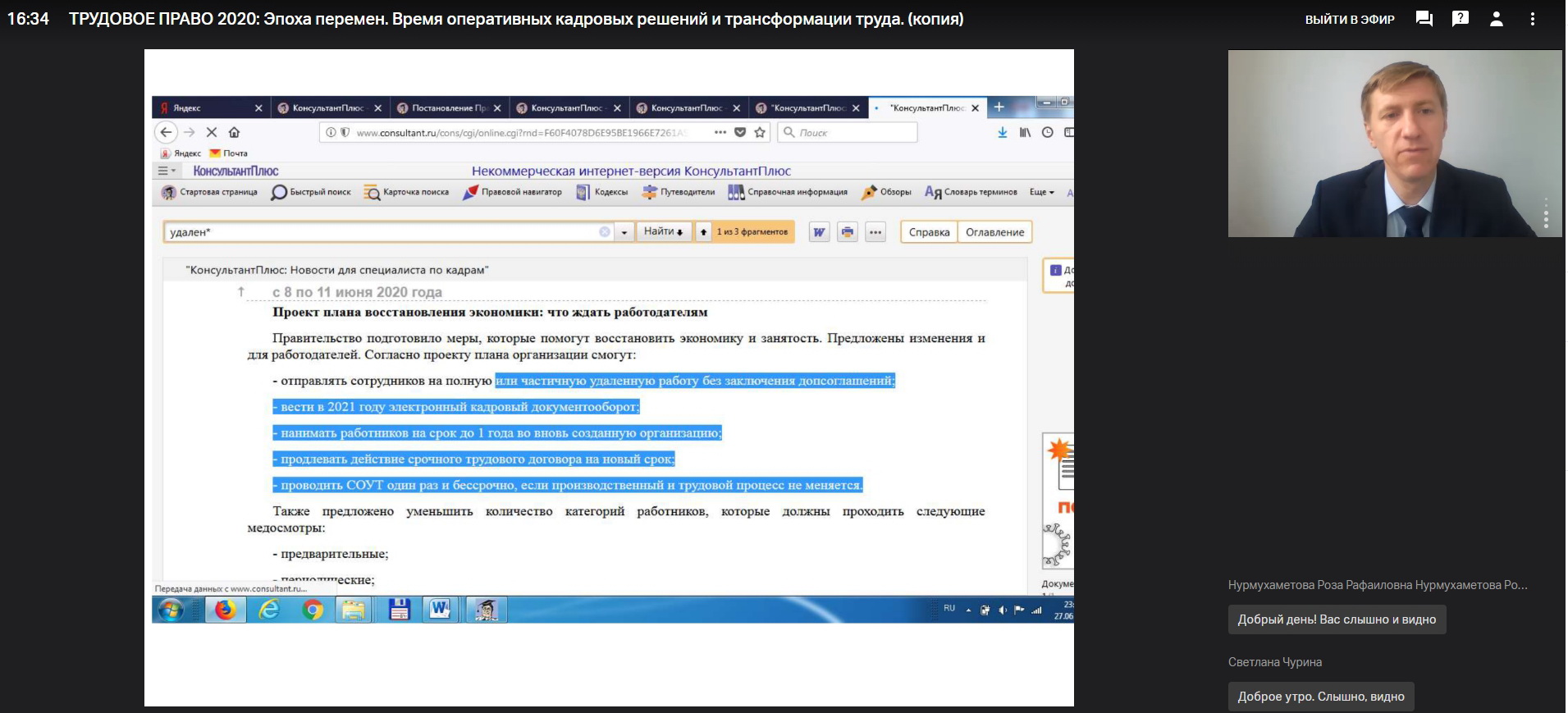Expand the search history dropdown arrow
The image size is (1568, 713).
point(624,232)
